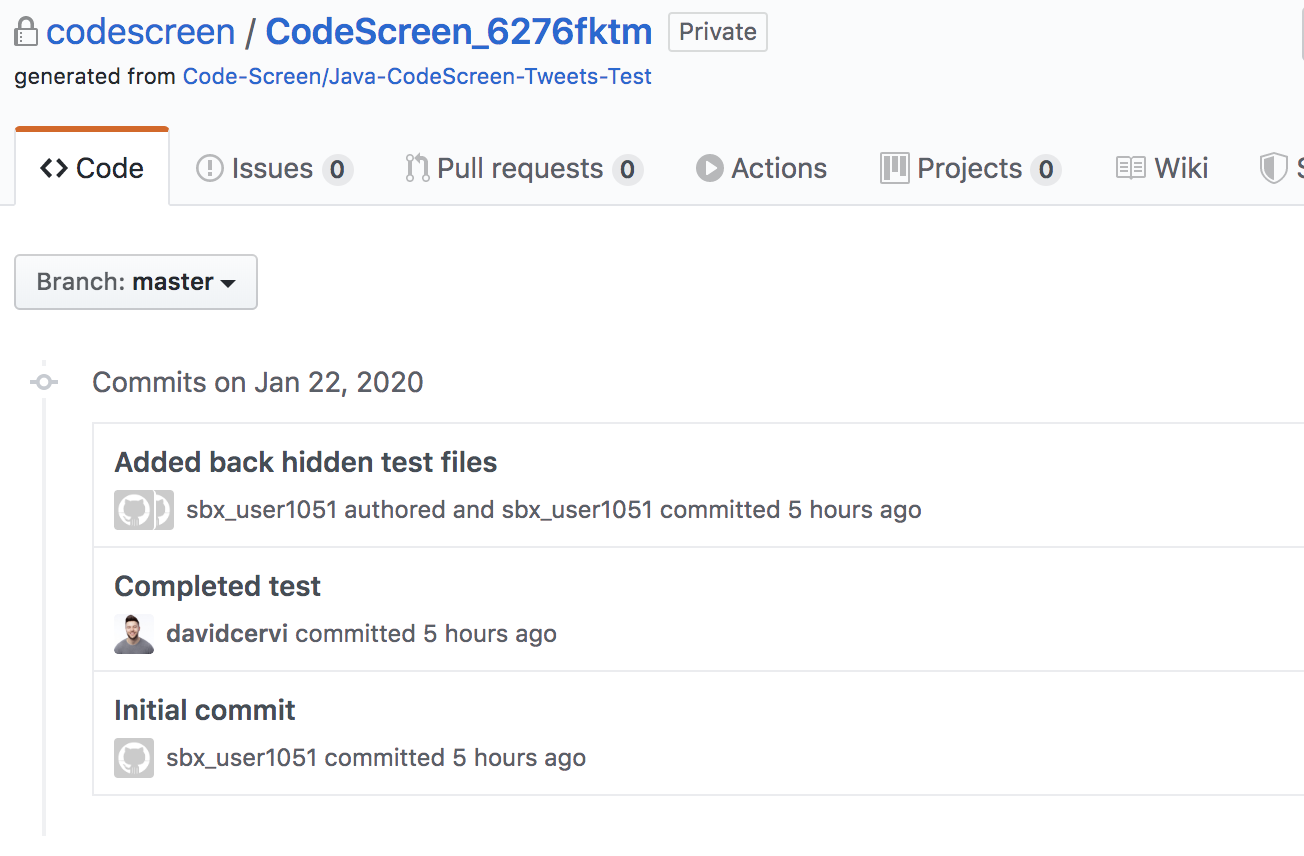Click the Security shield icon
The image size is (1304, 856).
[1273, 168]
